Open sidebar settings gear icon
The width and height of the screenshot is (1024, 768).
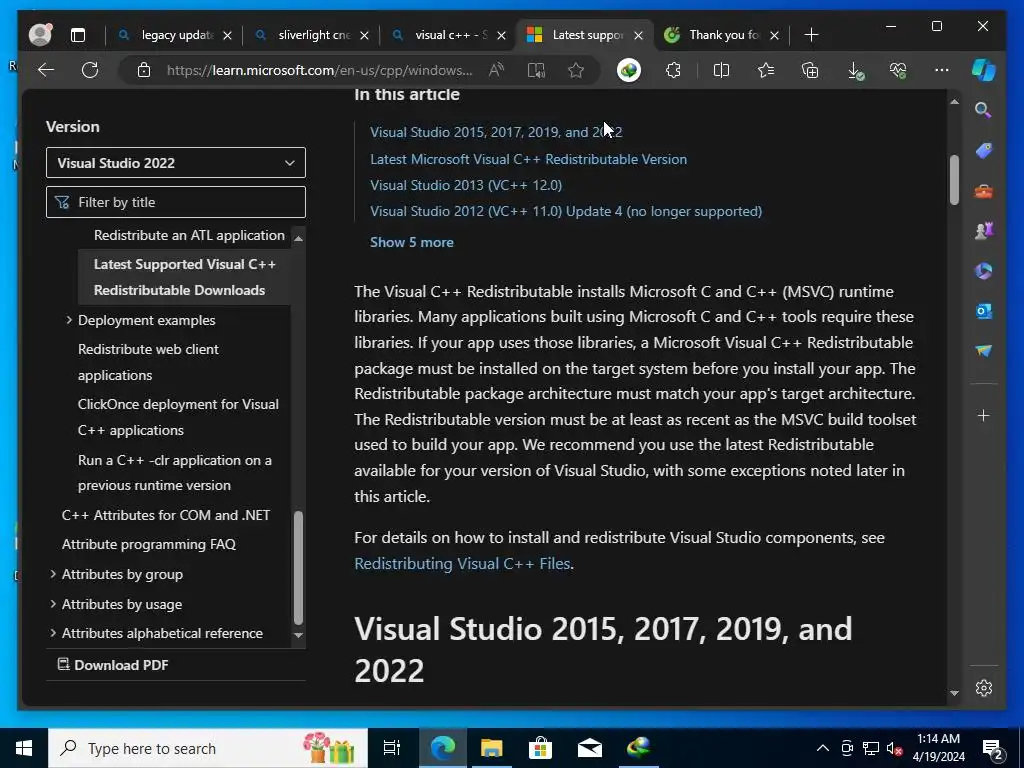click(984, 688)
